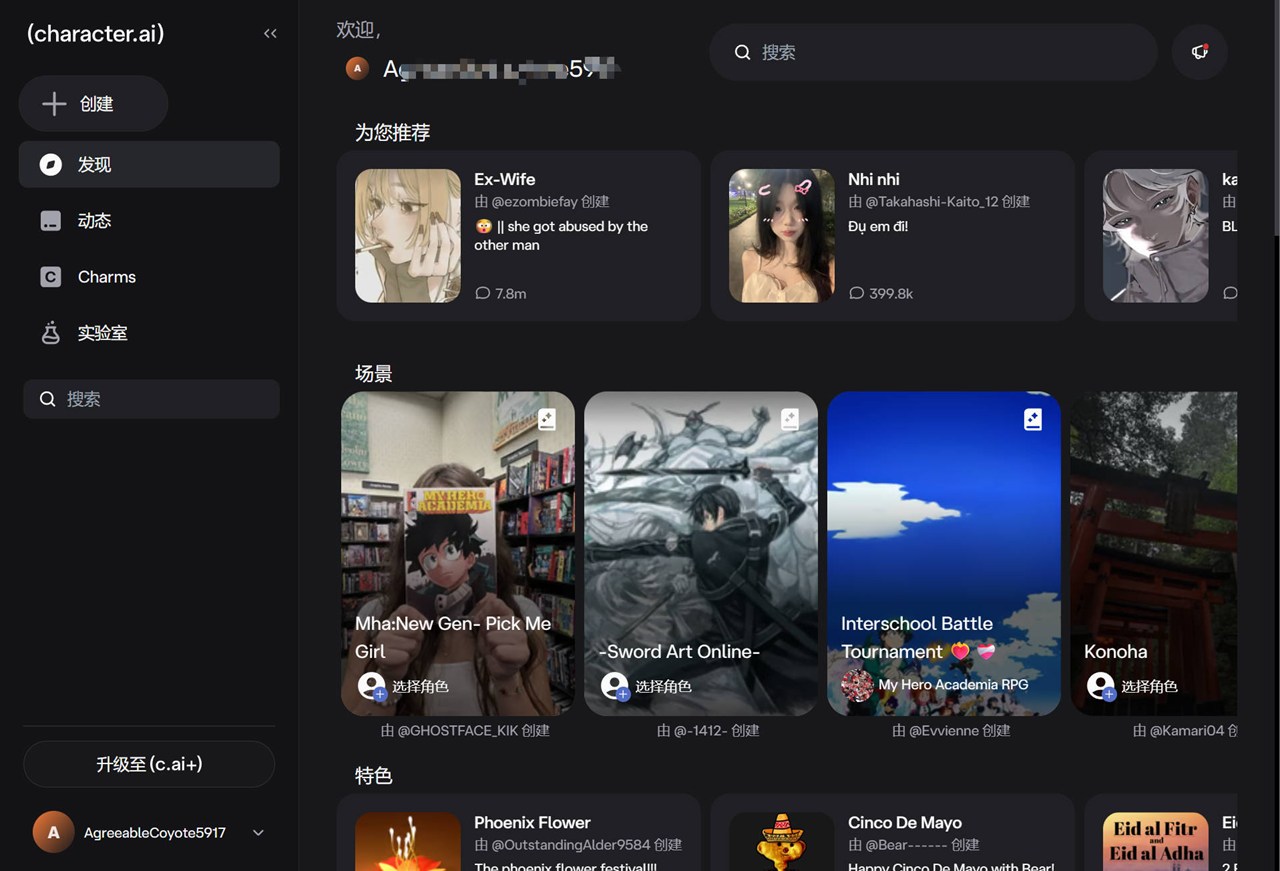
Task: Open the Charms section
Action: (x=149, y=277)
